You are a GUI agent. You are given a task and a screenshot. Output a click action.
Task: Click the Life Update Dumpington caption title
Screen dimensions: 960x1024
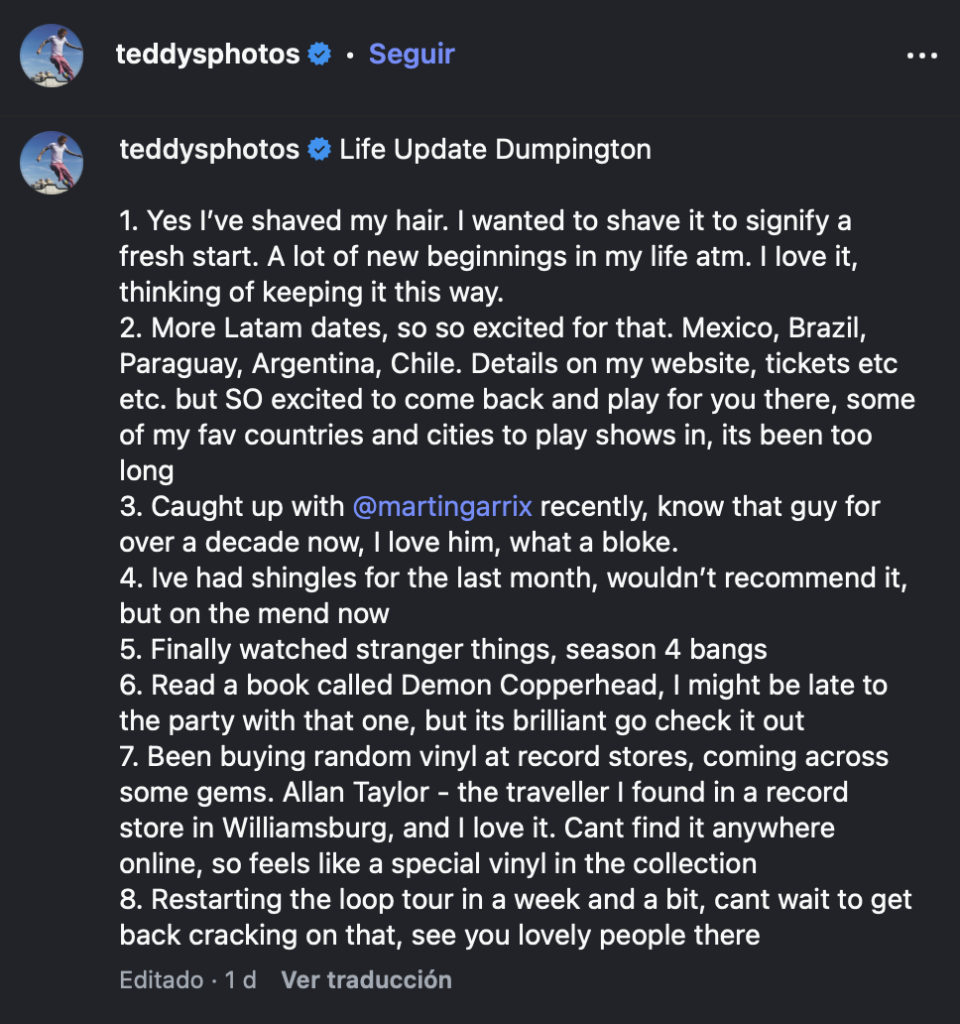tap(495, 150)
